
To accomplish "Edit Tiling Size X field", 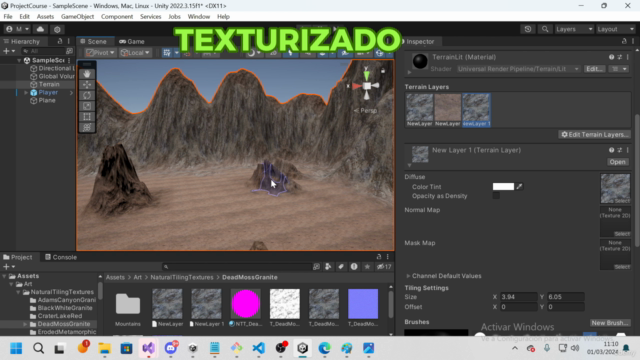I will [x=518, y=297].
